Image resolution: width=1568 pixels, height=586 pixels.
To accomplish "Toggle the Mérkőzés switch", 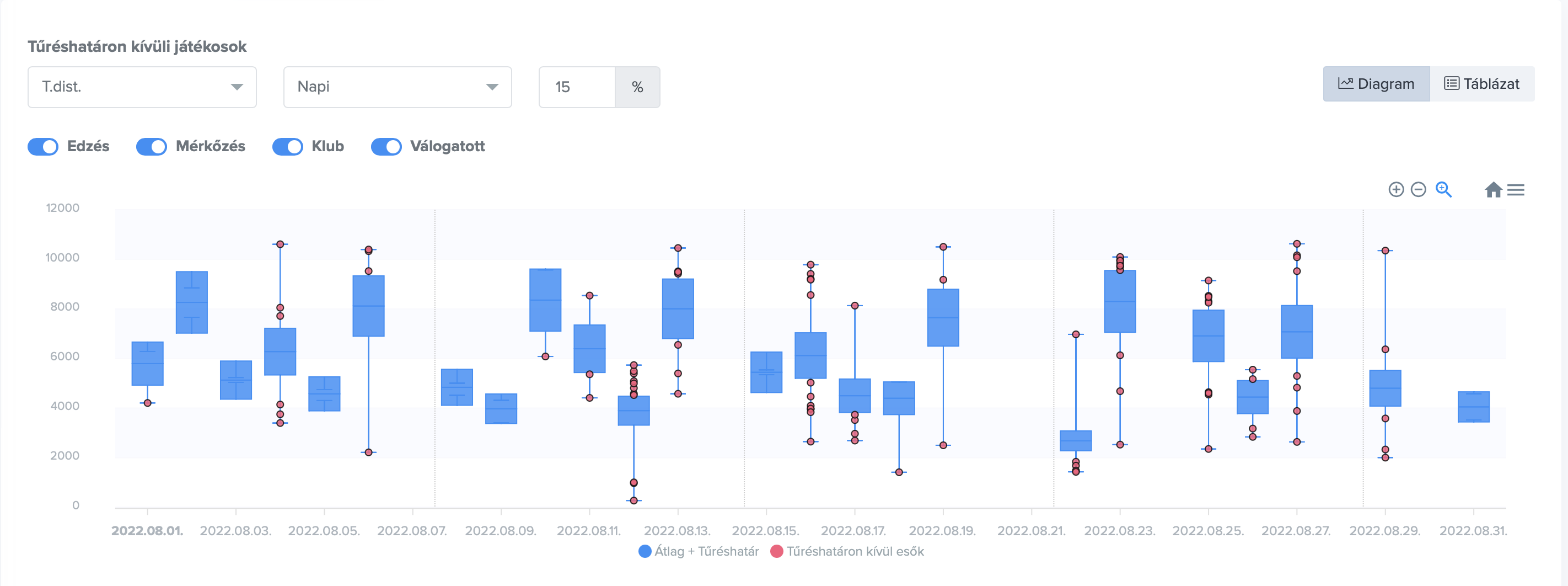I will 152,147.
